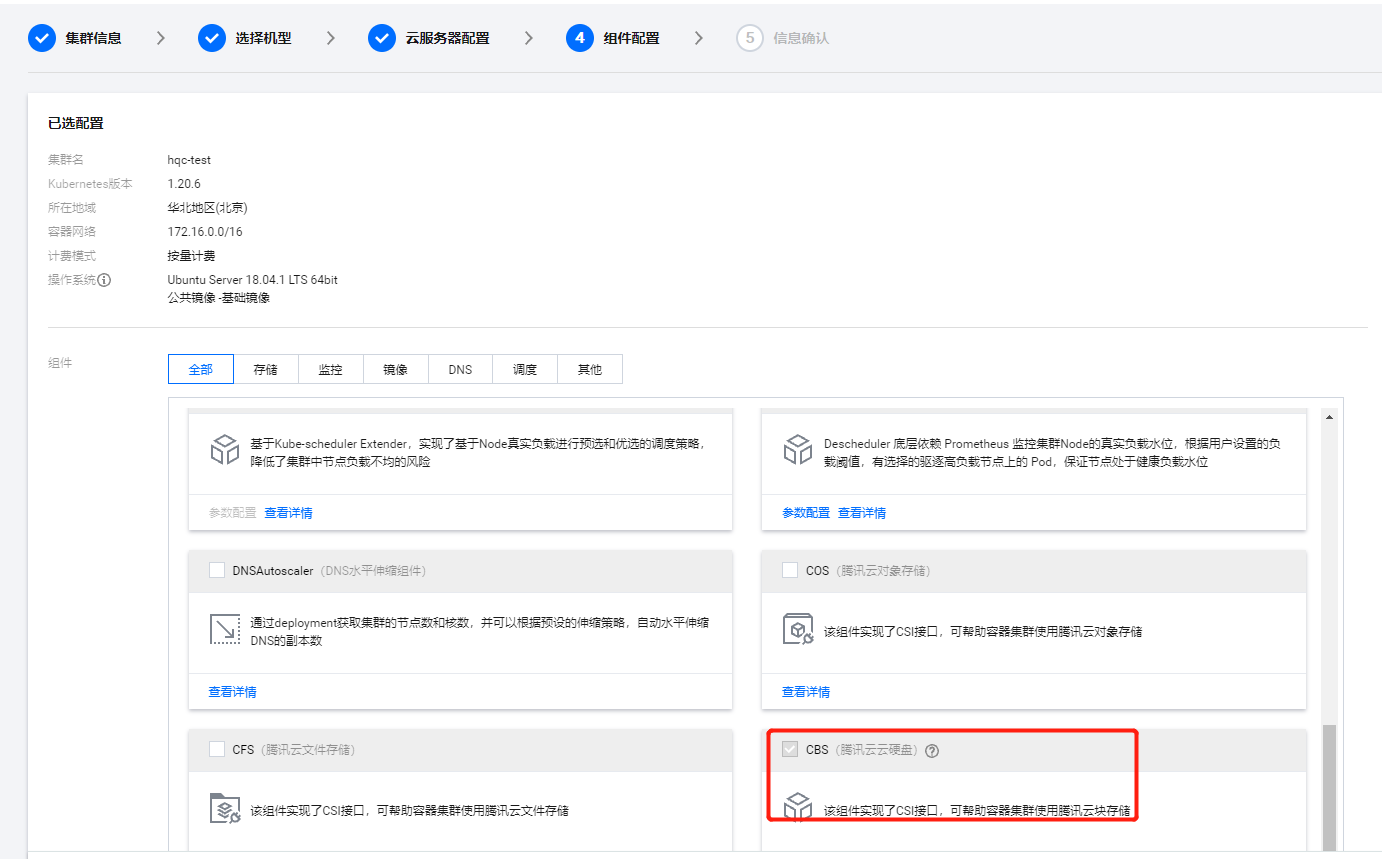Click the component list scroll-up arrow

(x=1329, y=416)
